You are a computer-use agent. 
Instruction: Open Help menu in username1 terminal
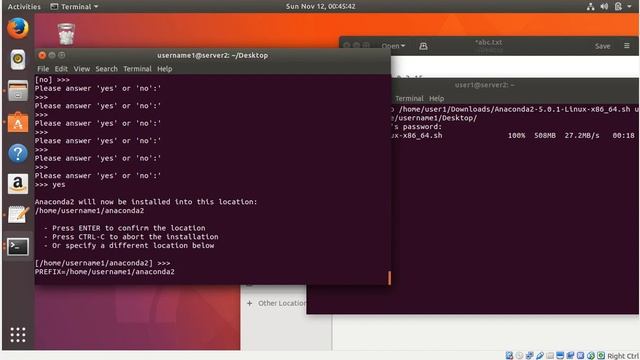tap(164, 69)
